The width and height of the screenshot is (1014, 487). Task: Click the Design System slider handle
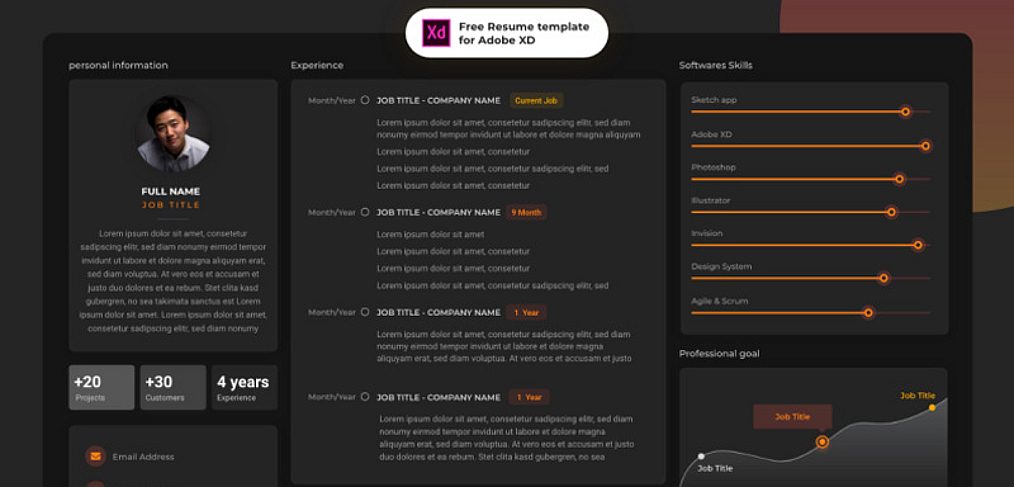[x=883, y=279]
